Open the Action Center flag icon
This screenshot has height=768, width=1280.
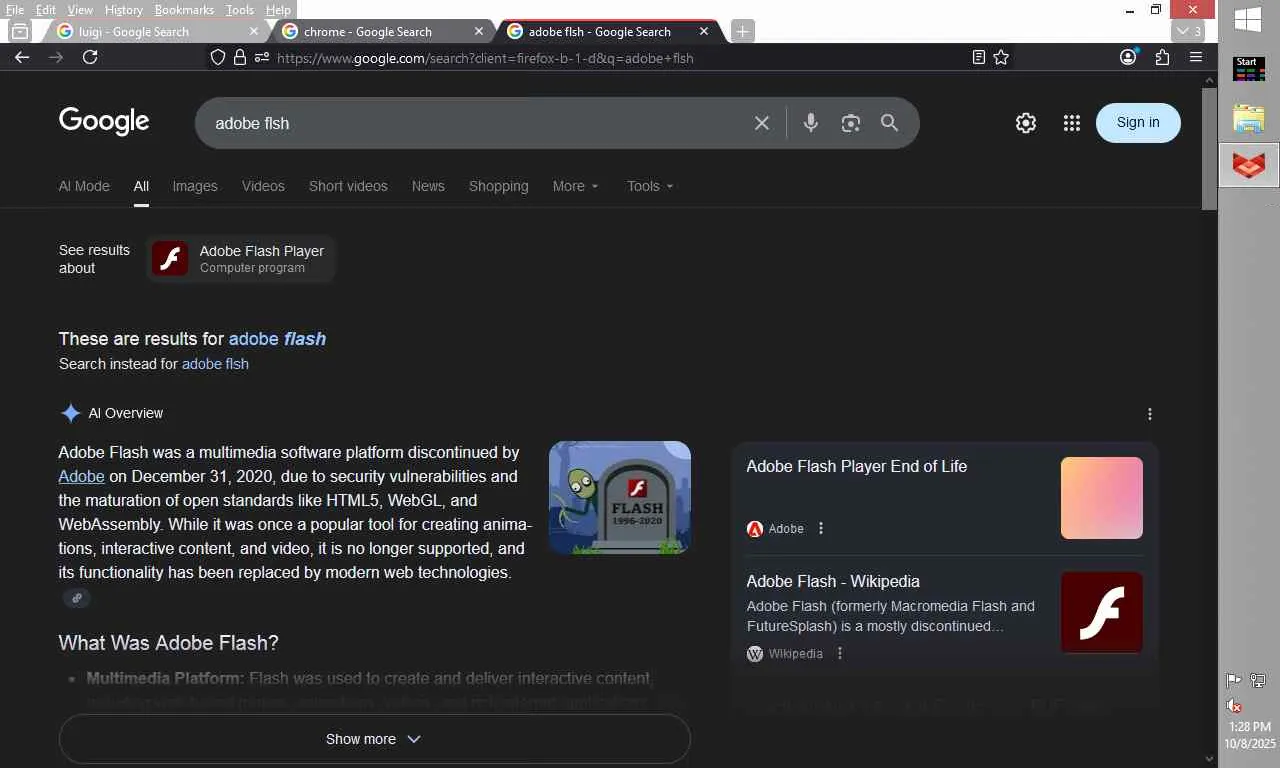tap(1234, 681)
